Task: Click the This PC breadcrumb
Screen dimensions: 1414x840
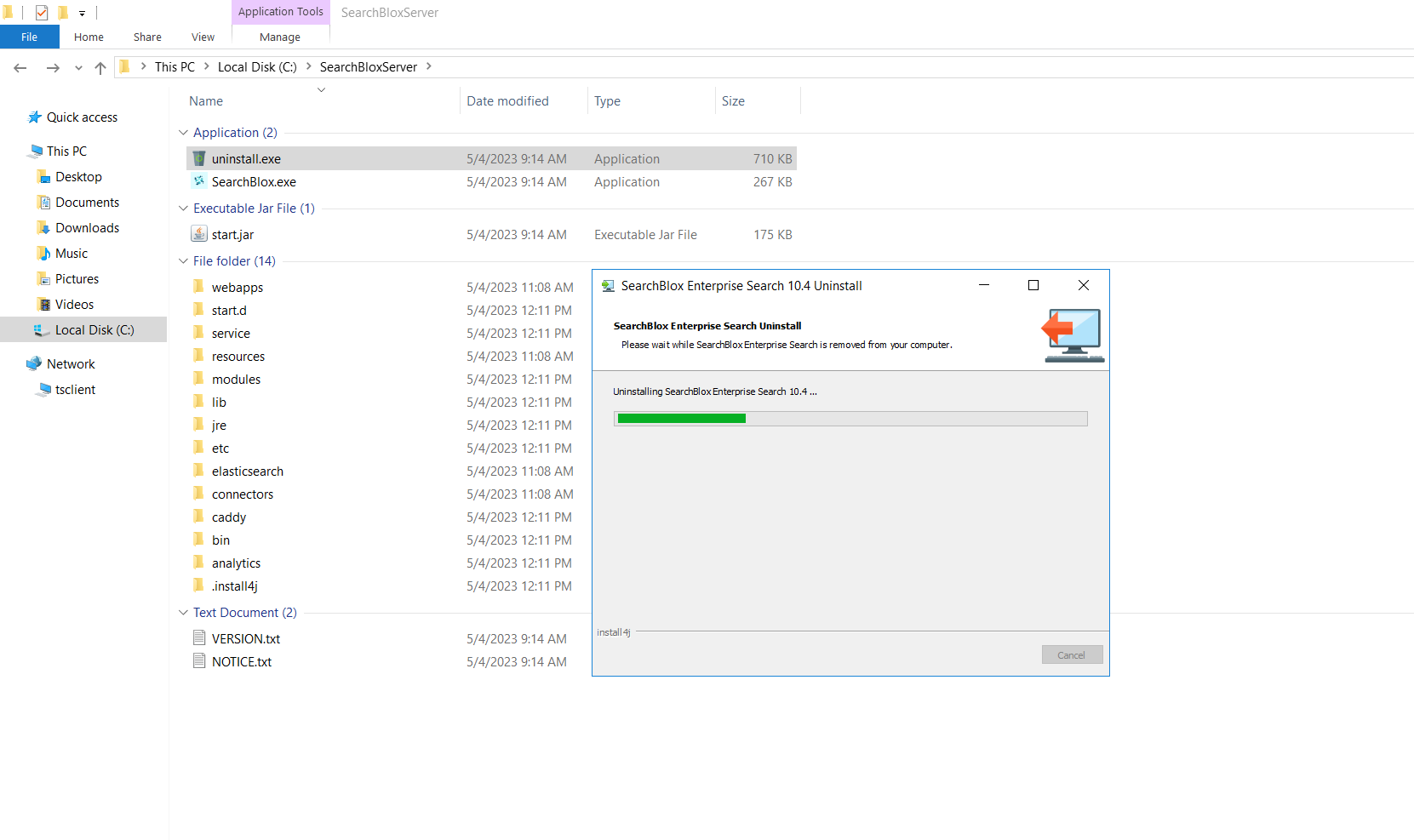Action: pyautogui.click(x=175, y=66)
